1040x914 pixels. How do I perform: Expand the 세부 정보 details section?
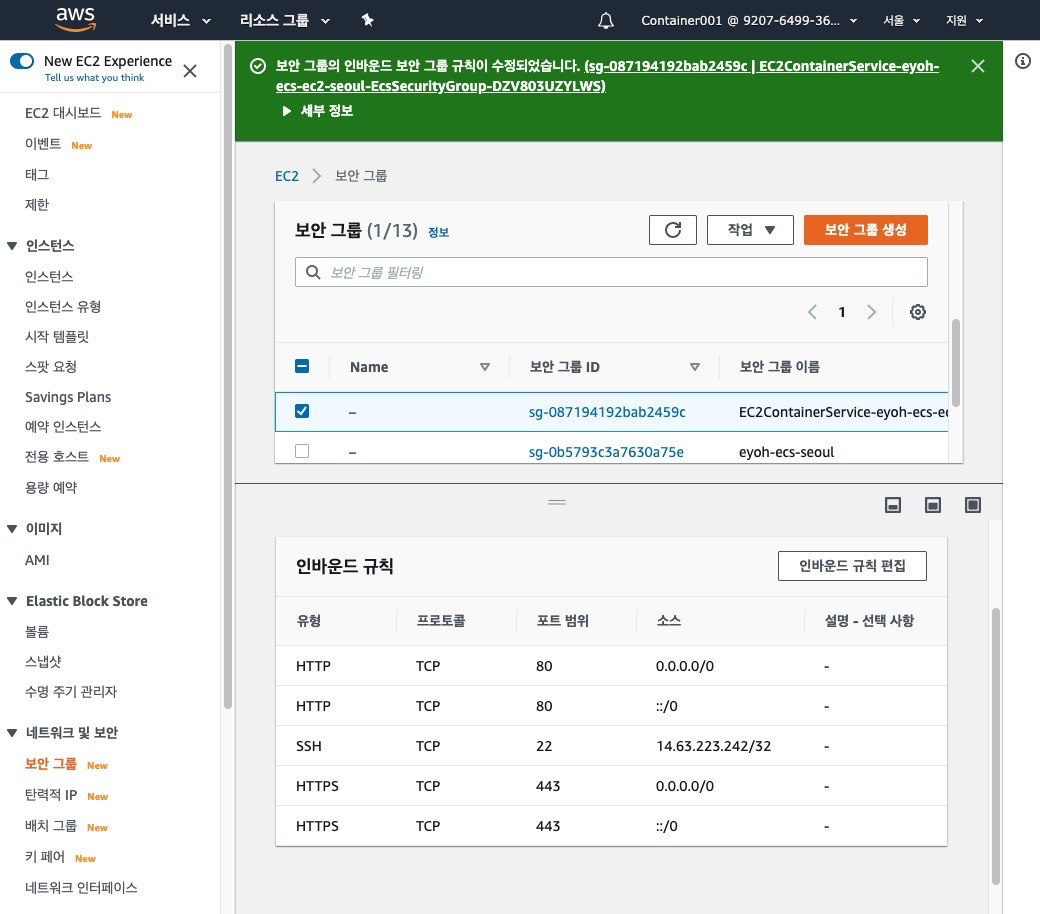(318, 111)
